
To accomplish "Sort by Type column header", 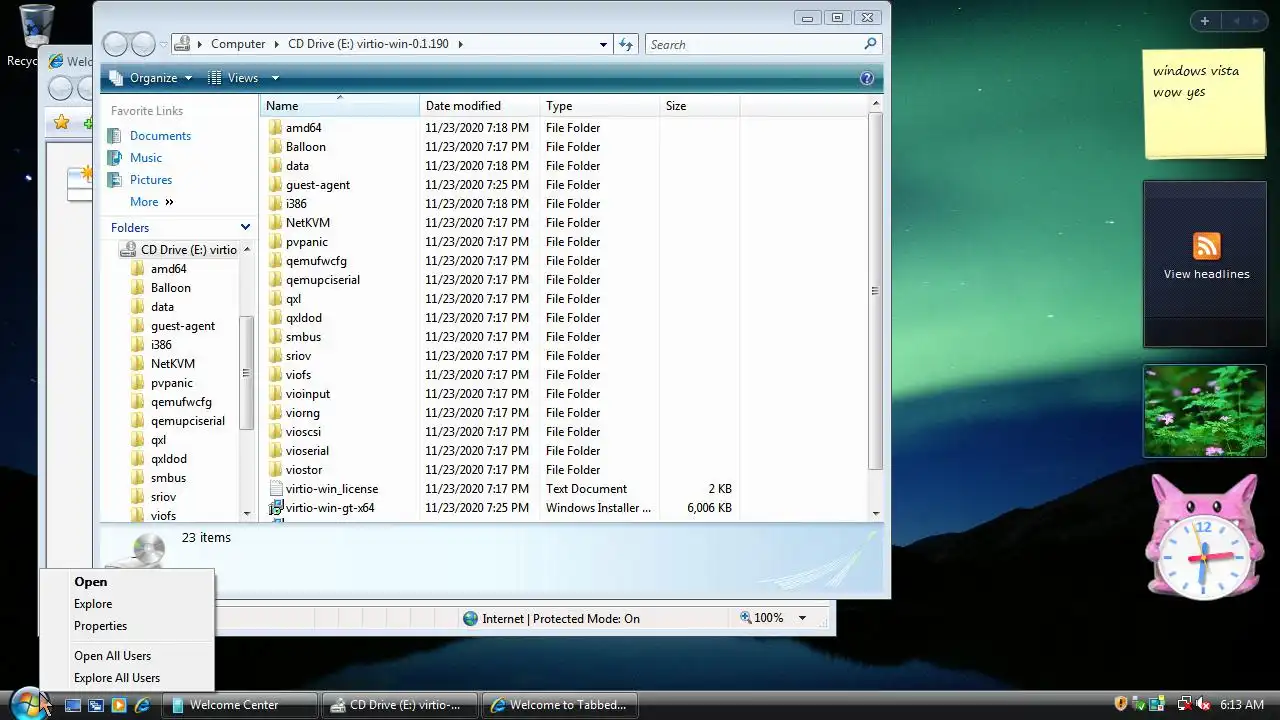I will 600,106.
